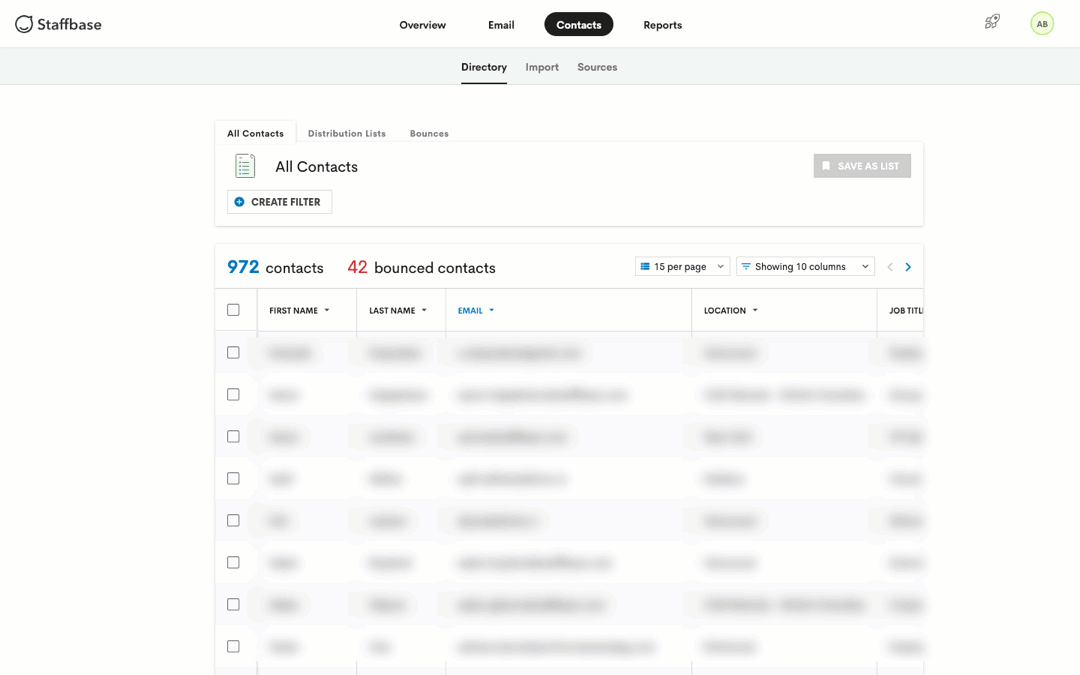
Task: Click the Staffbase logo
Action: 58,24
